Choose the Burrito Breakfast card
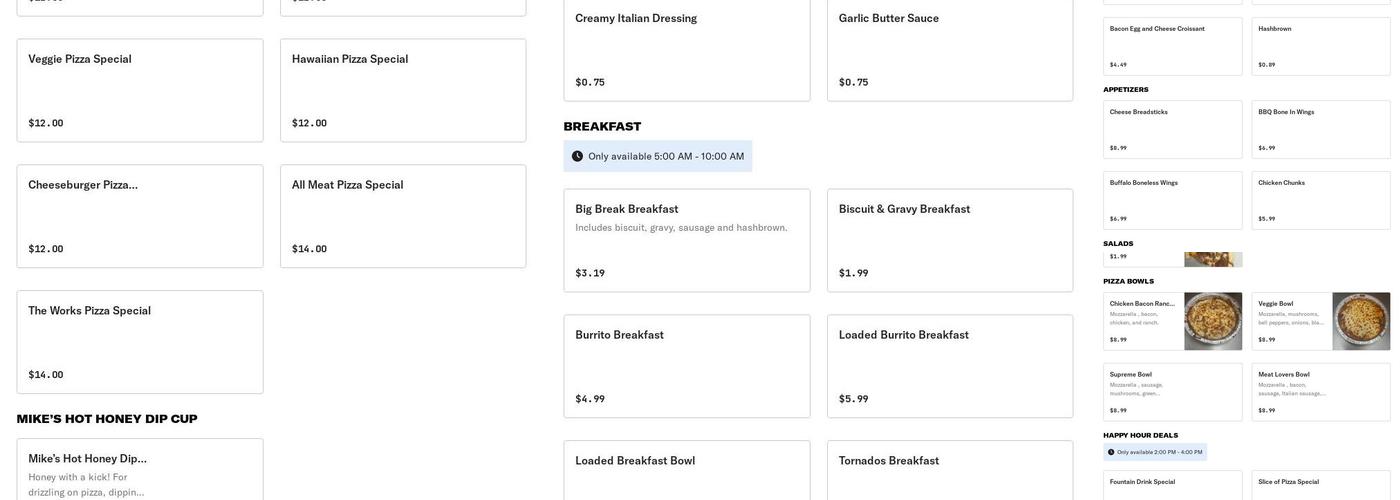The width and height of the screenshot is (1400, 500). click(686, 366)
